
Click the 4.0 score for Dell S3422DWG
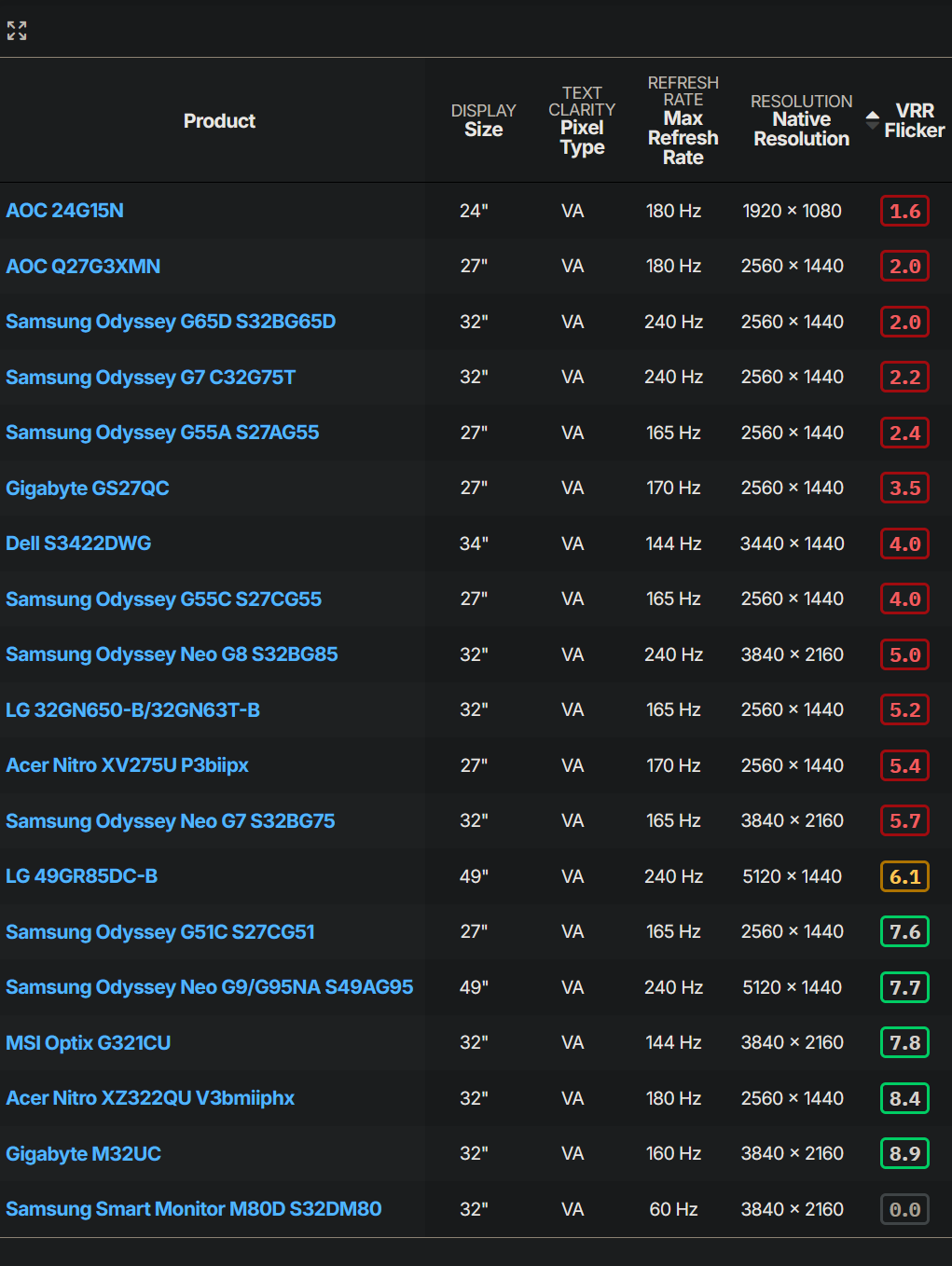tap(904, 544)
